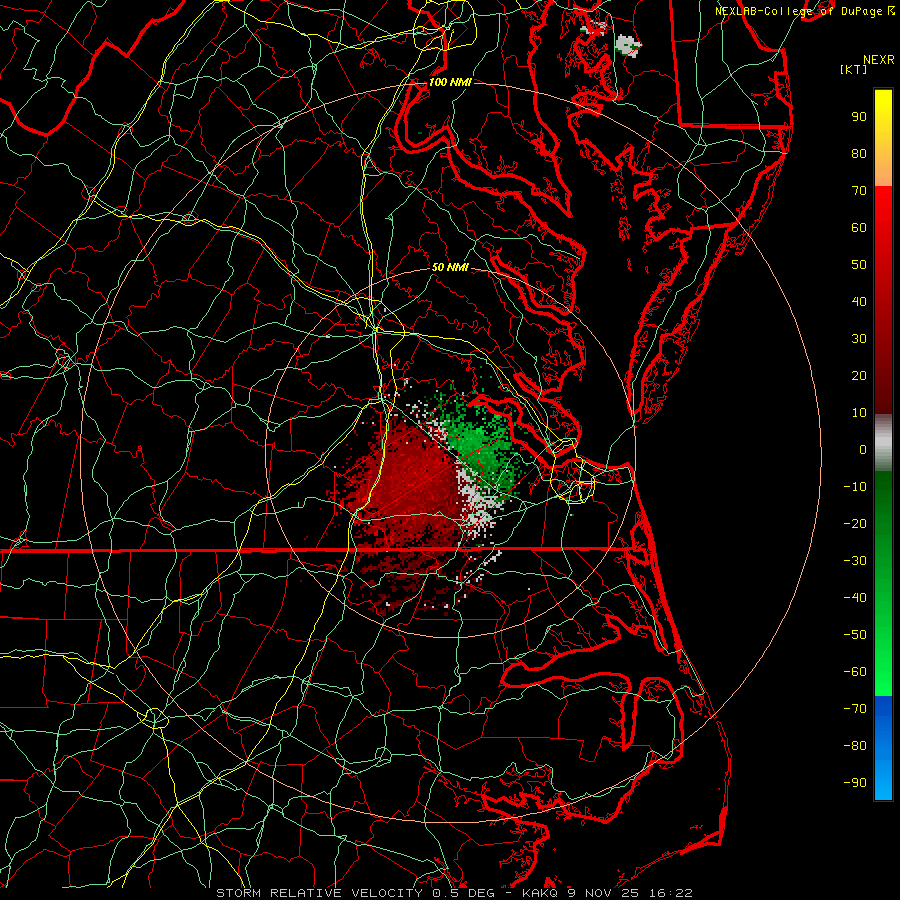Click the -30 value on the velocity scale
The image size is (900, 900).
855,561
